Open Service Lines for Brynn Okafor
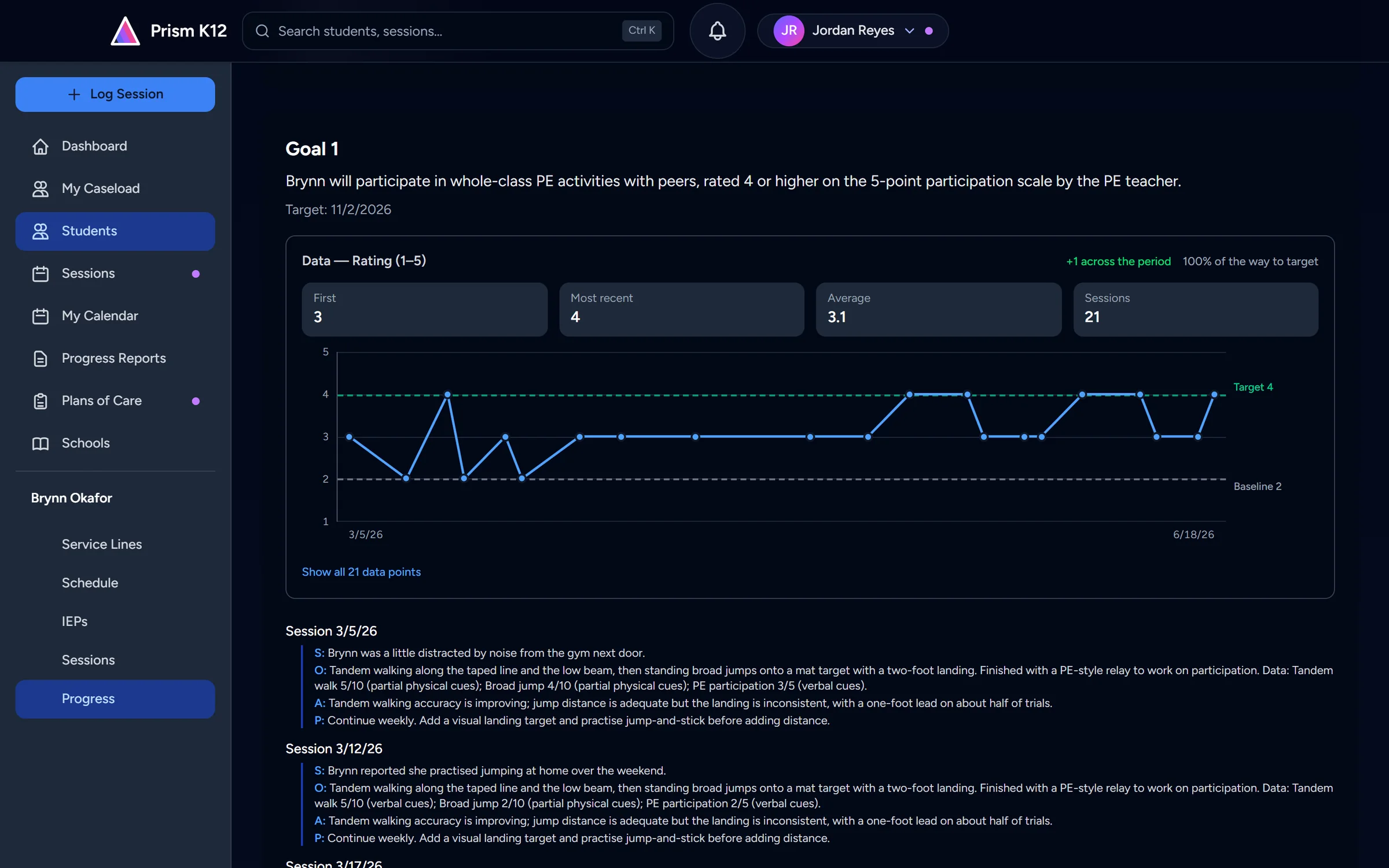1389x868 pixels. coord(115,545)
